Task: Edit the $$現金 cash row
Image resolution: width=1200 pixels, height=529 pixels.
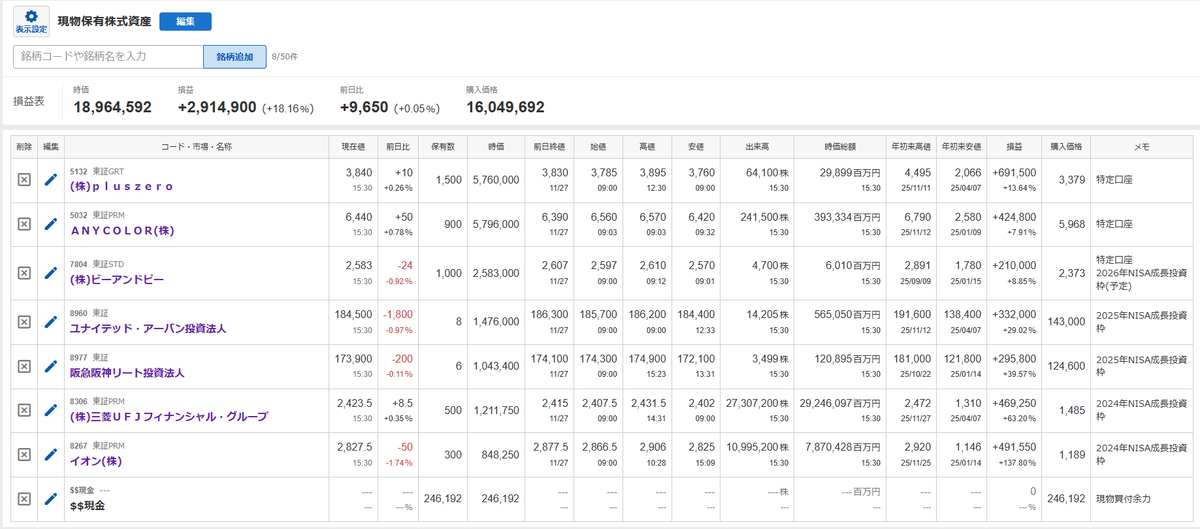Action: click(51, 498)
